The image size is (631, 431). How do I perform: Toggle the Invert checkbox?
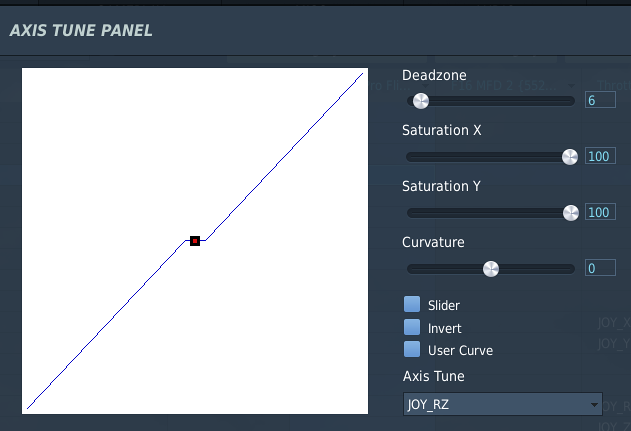(412, 327)
